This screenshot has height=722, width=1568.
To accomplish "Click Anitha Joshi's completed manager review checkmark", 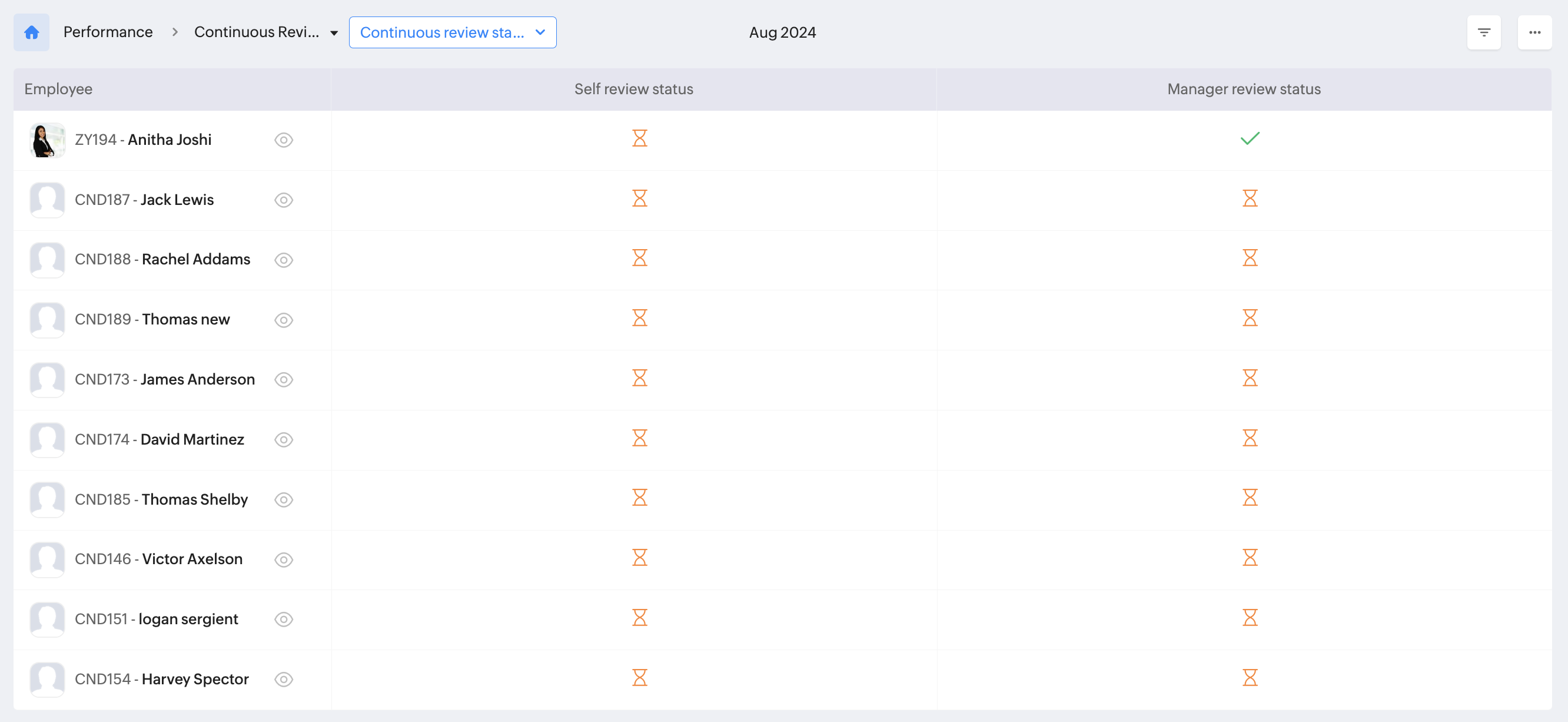I will (1249, 139).
